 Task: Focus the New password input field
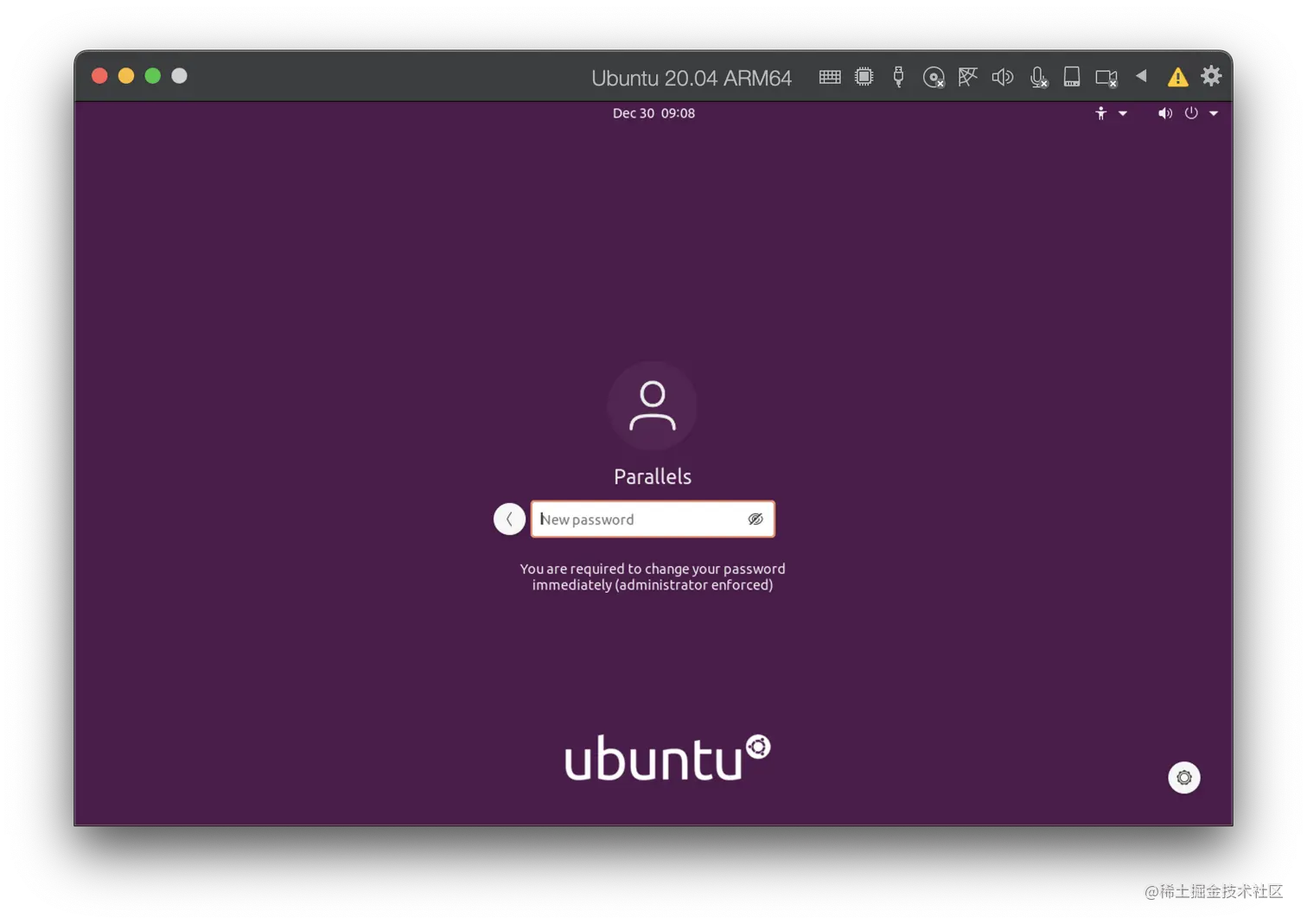[x=653, y=519]
